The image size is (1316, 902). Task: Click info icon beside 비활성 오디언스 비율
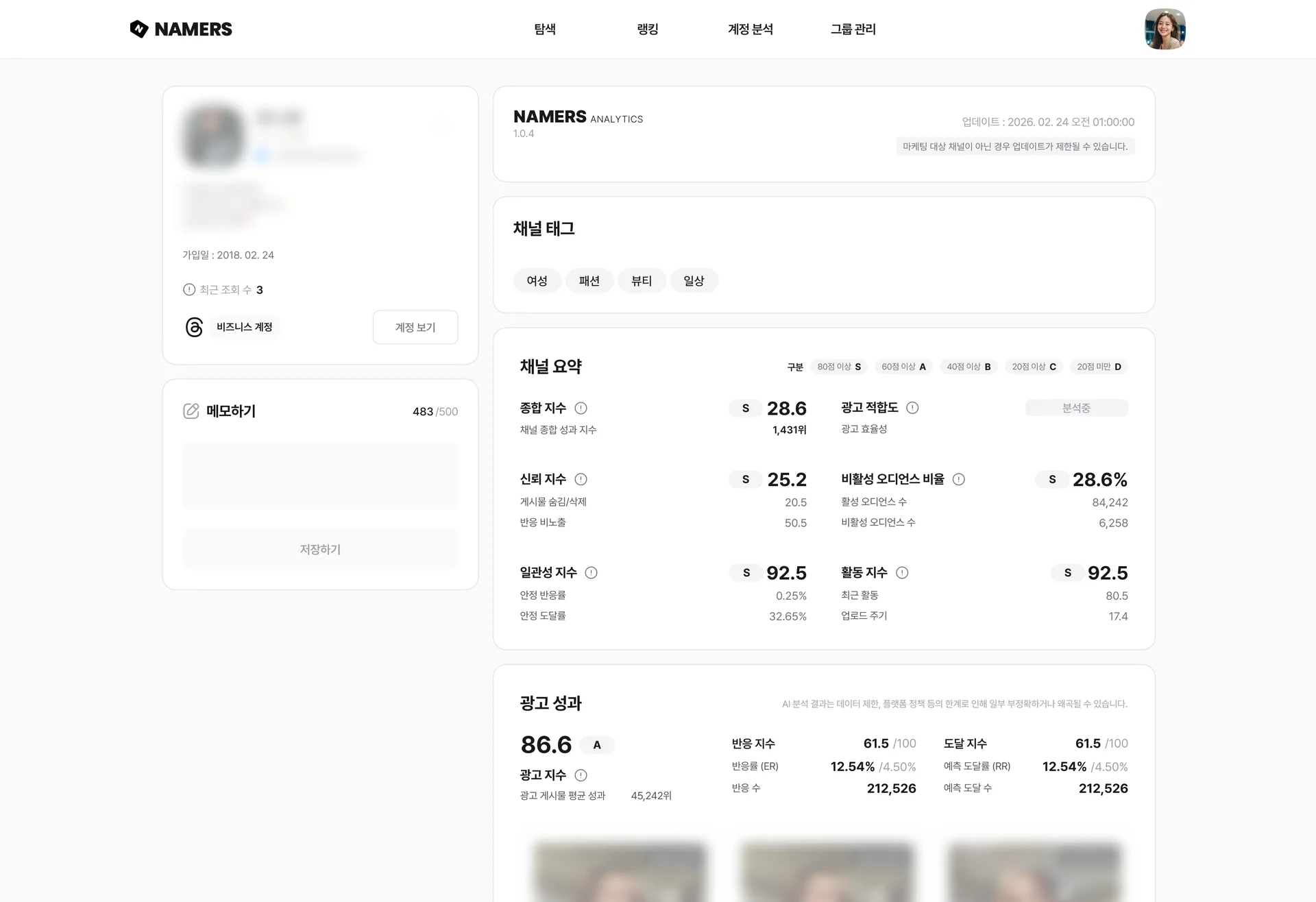point(959,479)
